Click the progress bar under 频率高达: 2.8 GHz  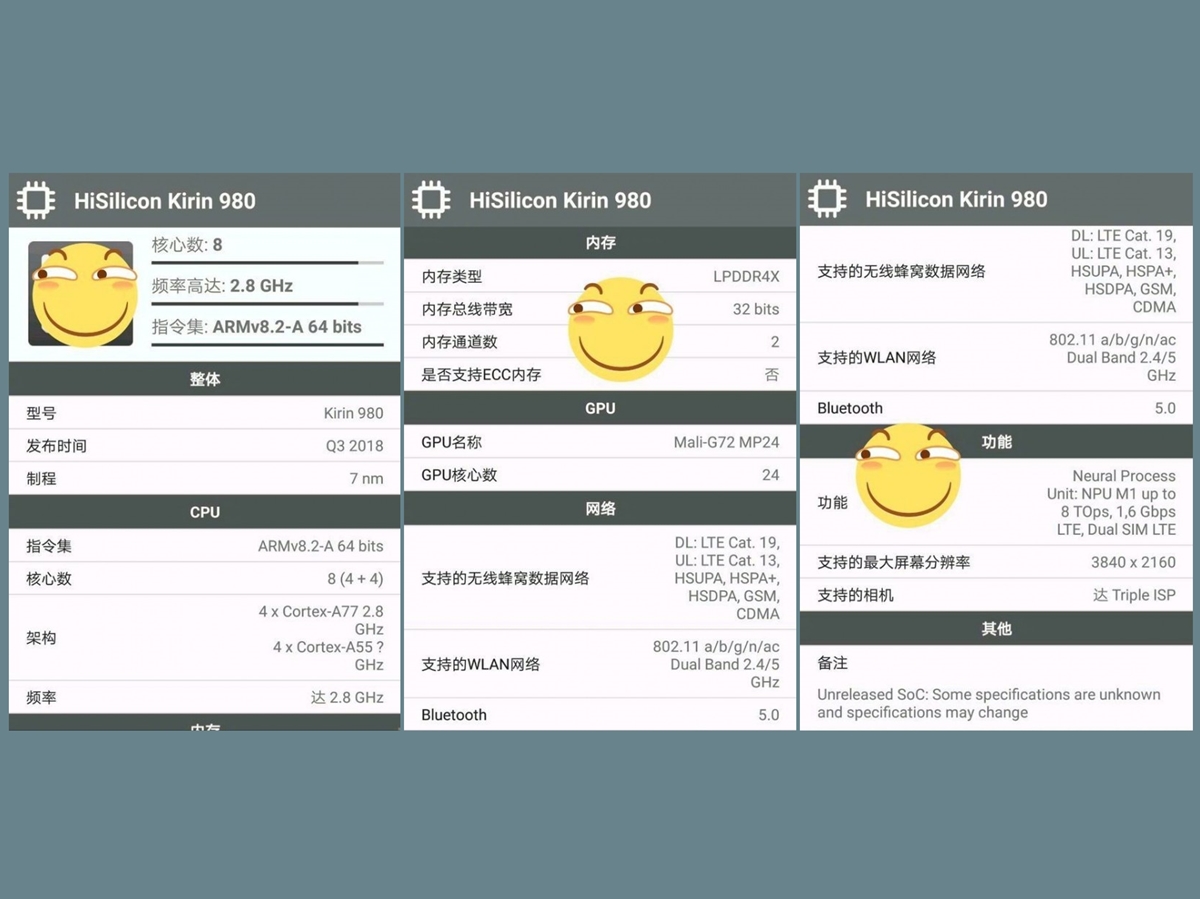click(267, 303)
